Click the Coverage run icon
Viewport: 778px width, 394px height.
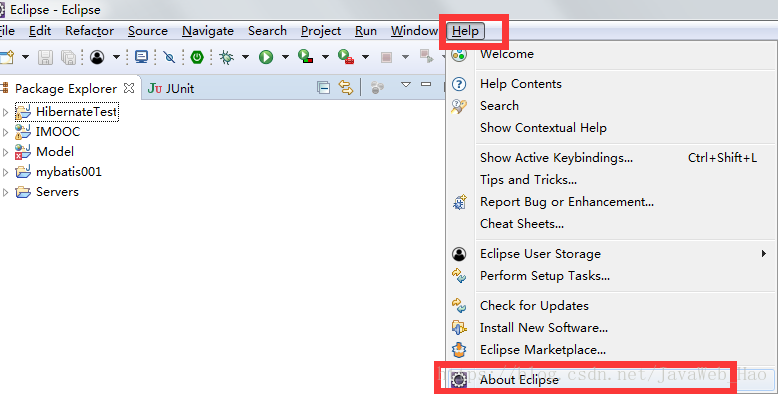pos(305,57)
